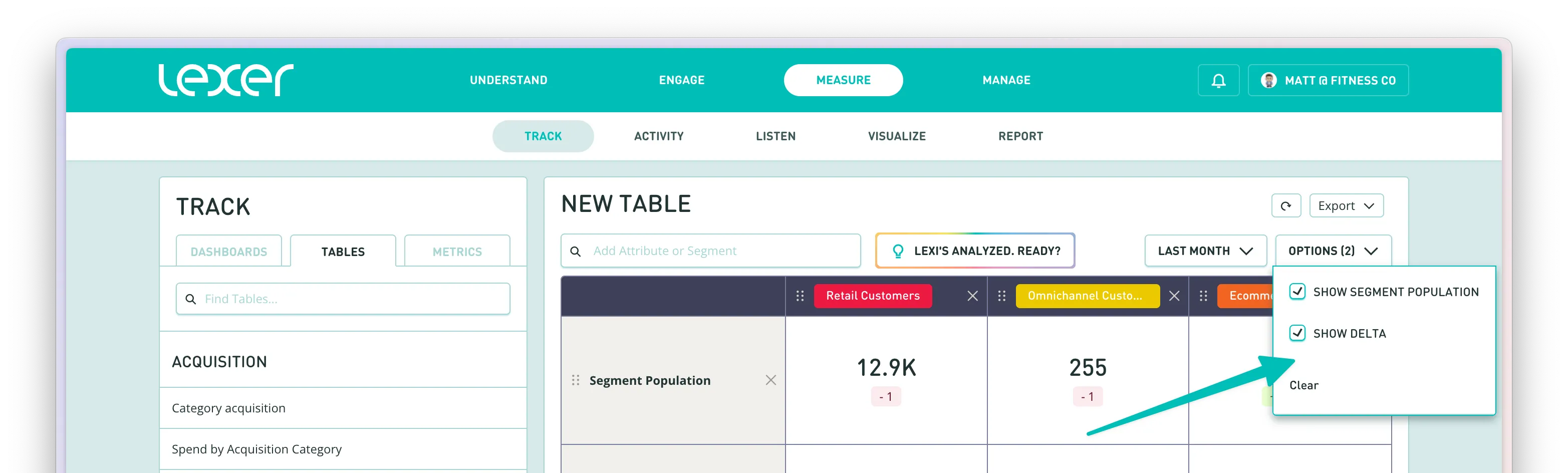Image resolution: width=1568 pixels, height=473 pixels.
Task: Toggle Show Segment Population checkbox
Action: click(x=1297, y=292)
